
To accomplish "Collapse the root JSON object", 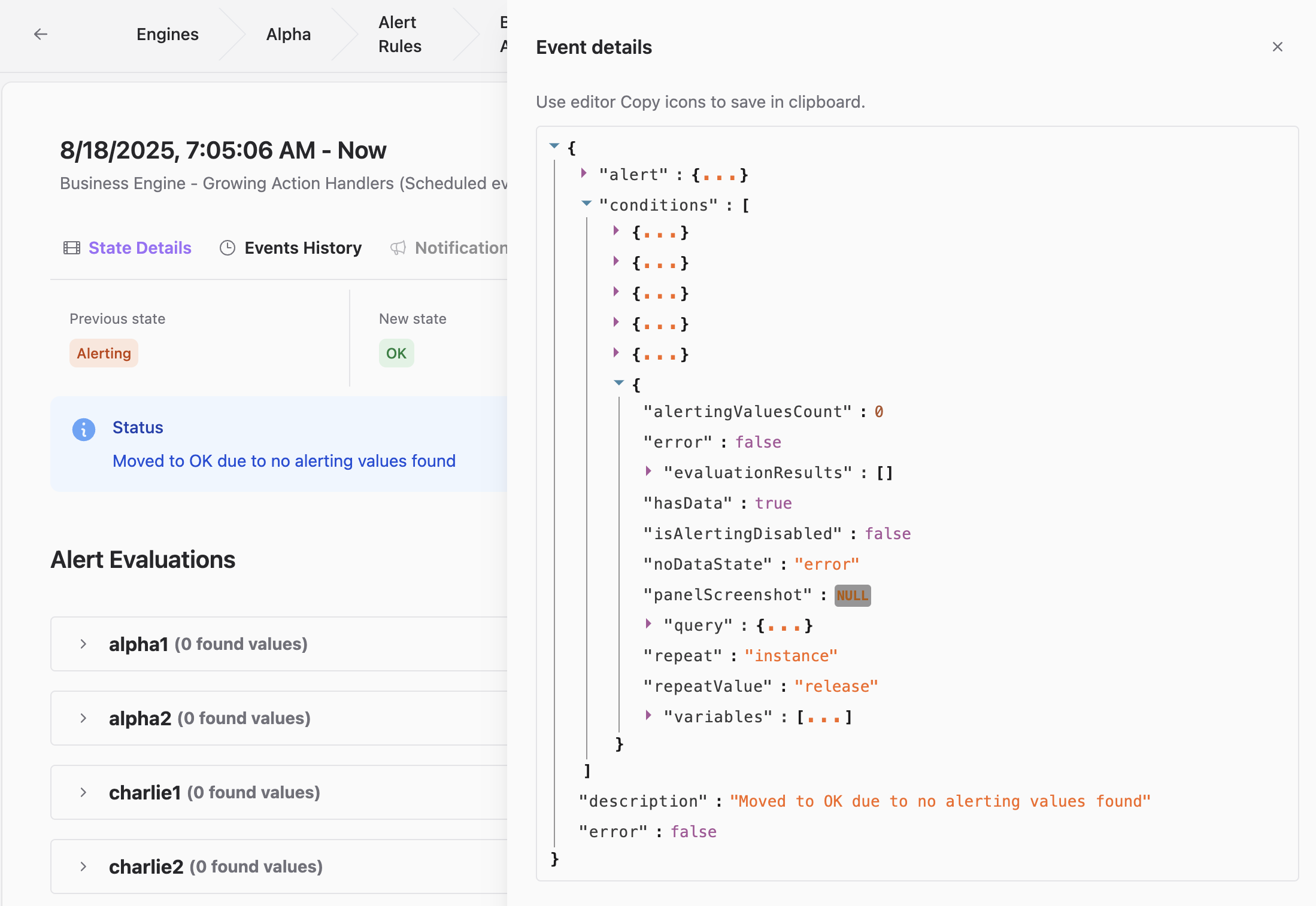I will click(554, 146).
